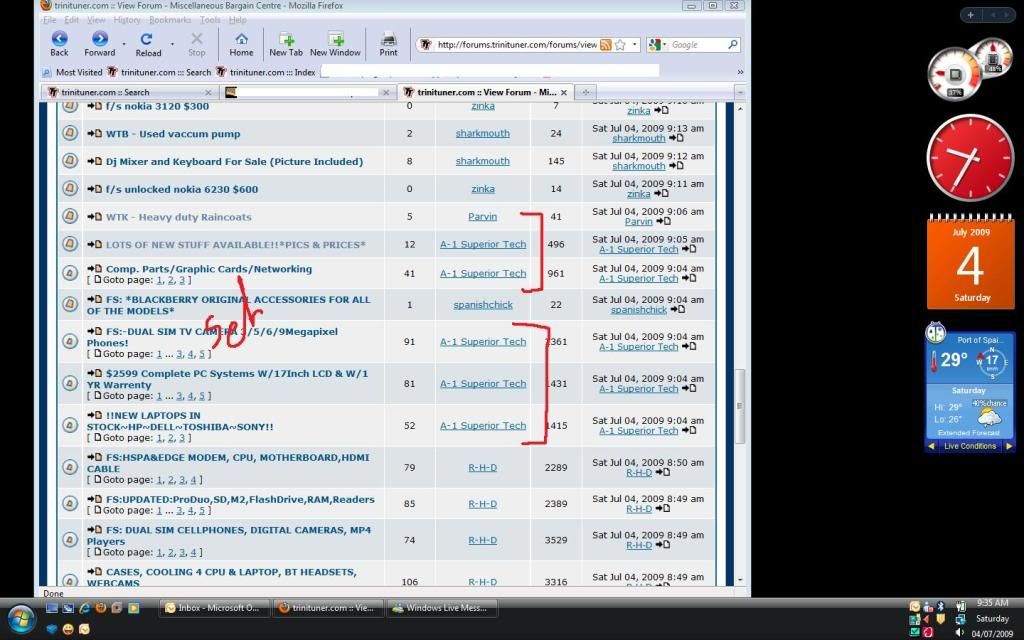
Task: Click last-post icon in FS:HSPA&EDGE MODEM row
Action: point(663,472)
